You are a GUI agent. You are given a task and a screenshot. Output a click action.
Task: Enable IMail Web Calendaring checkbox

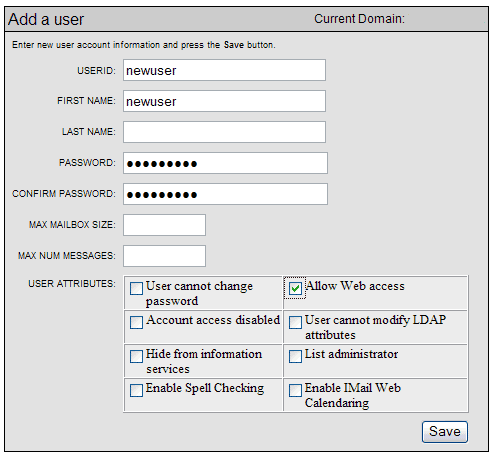tap(295, 390)
